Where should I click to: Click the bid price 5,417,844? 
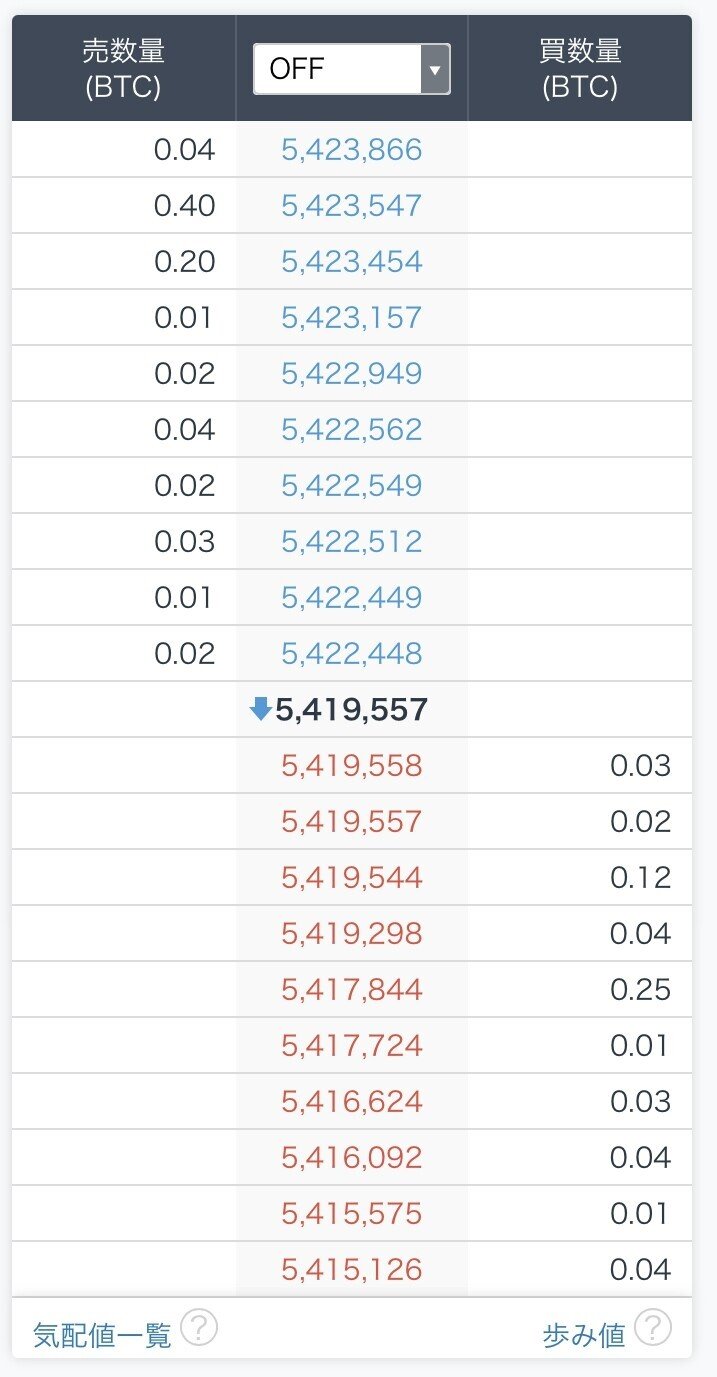350,989
